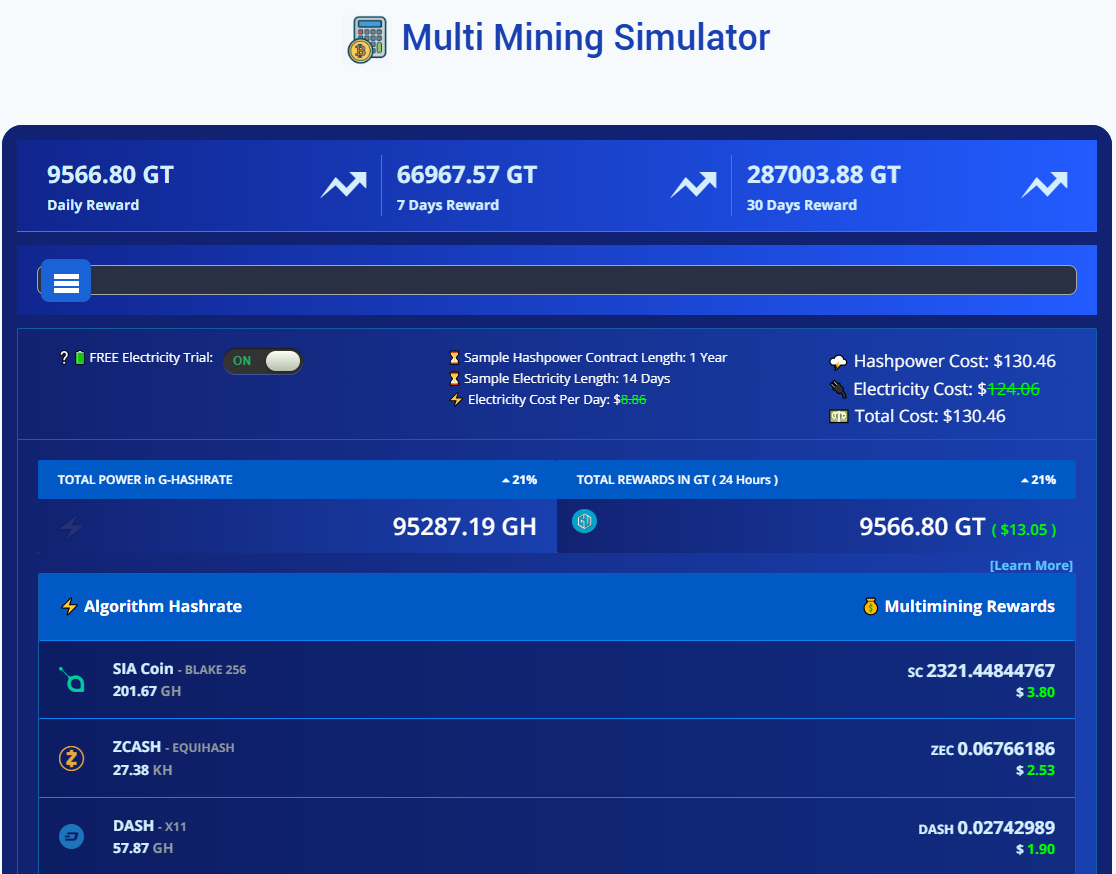Viewport: 1116px width, 874px height.
Task: Click the 30 Days Reward trend arrow icon
Action: (x=1044, y=186)
